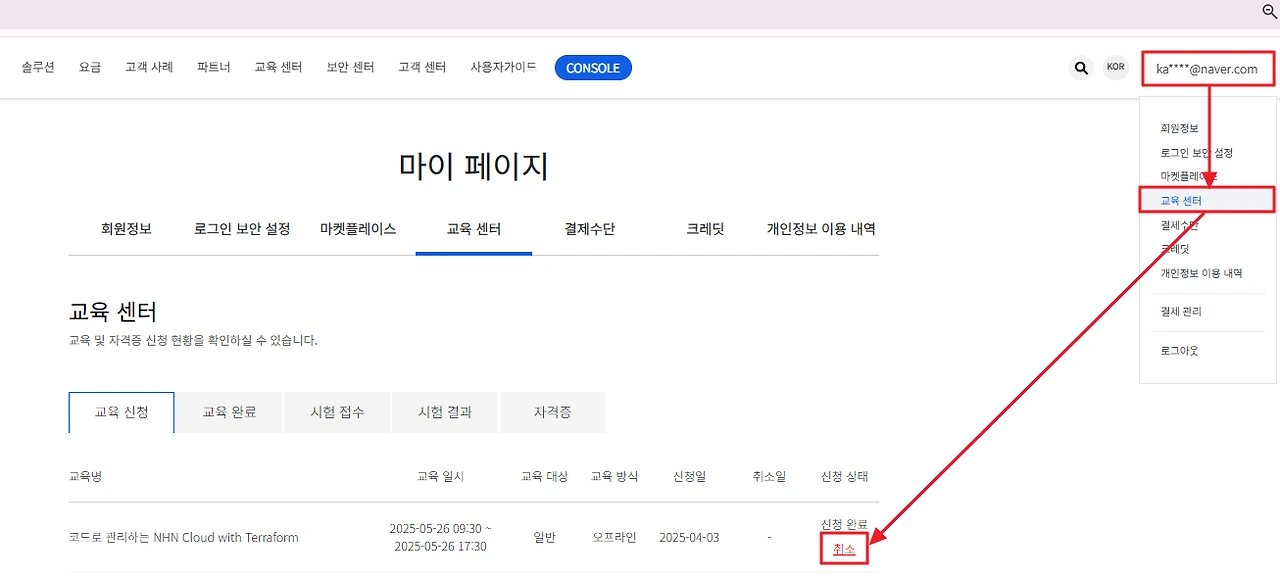Screen dimensions: 1280x578
Task: Select 개인정보 이용 내역 tab on My Page
Action: coord(821,229)
